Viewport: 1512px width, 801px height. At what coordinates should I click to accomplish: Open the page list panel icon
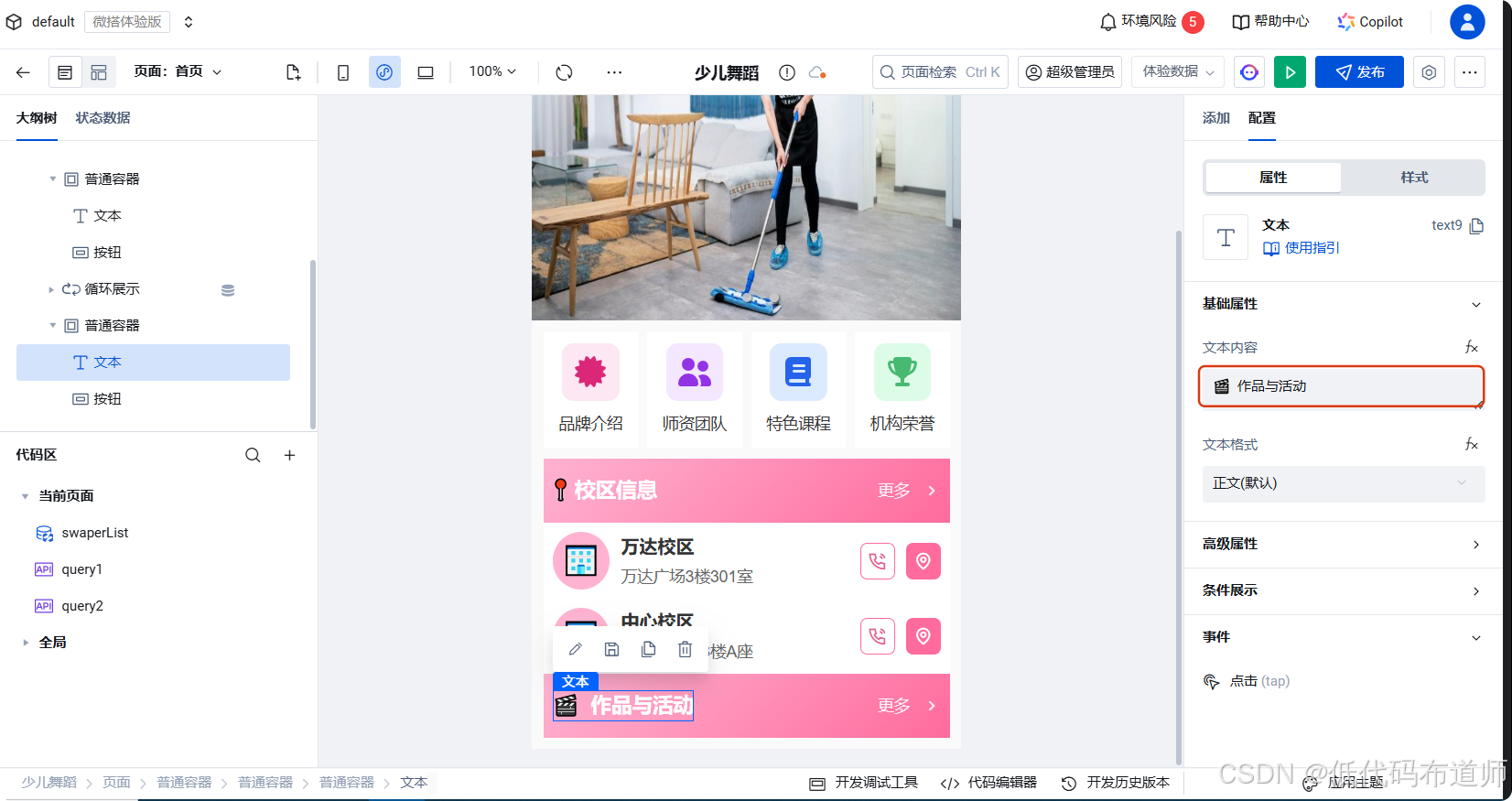[x=65, y=72]
